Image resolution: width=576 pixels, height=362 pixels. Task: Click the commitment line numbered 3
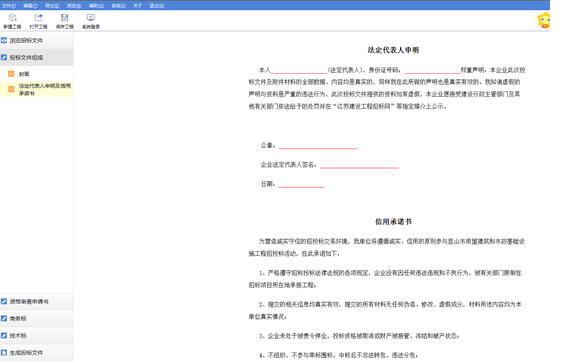pos(359,336)
